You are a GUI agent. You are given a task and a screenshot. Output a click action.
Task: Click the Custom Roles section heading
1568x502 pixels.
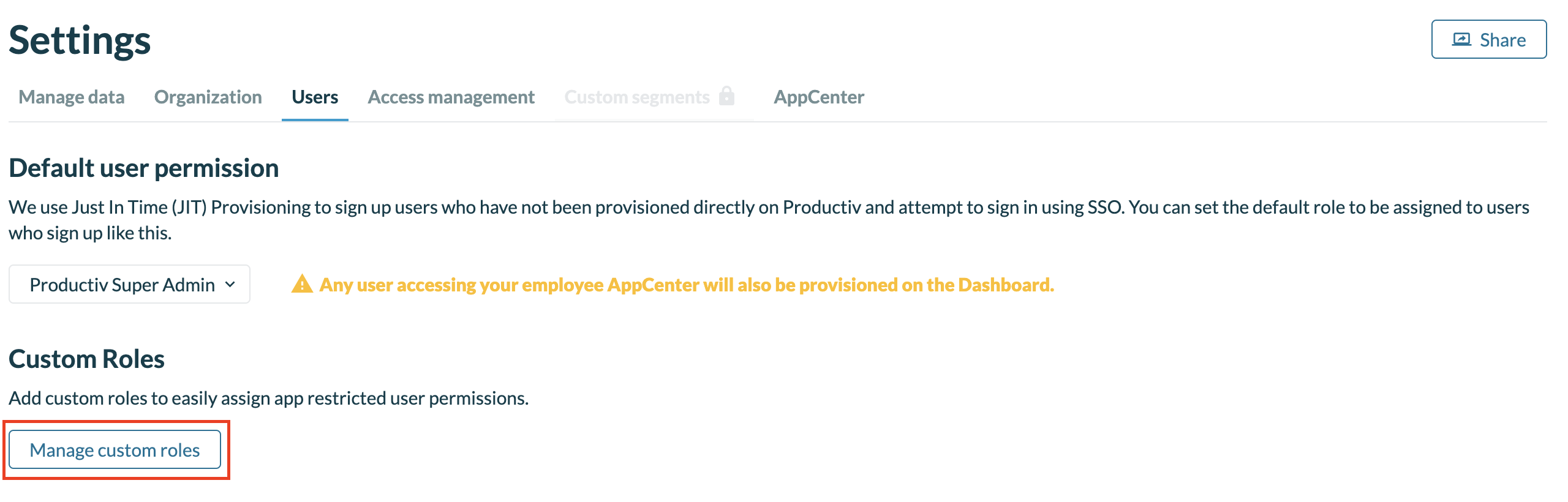click(x=86, y=359)
